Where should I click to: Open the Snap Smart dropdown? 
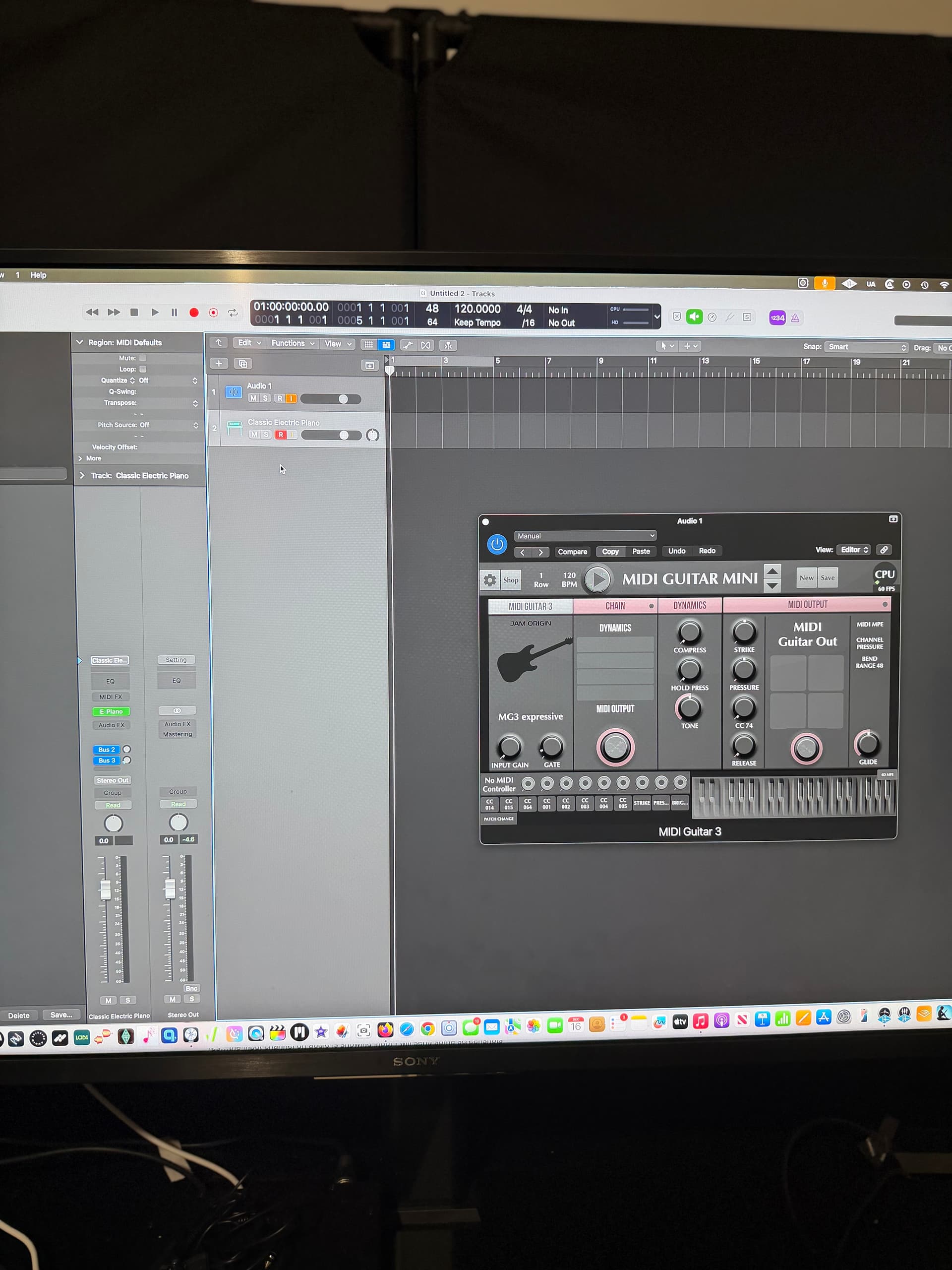pyautogui.click(x=867, y=347)
